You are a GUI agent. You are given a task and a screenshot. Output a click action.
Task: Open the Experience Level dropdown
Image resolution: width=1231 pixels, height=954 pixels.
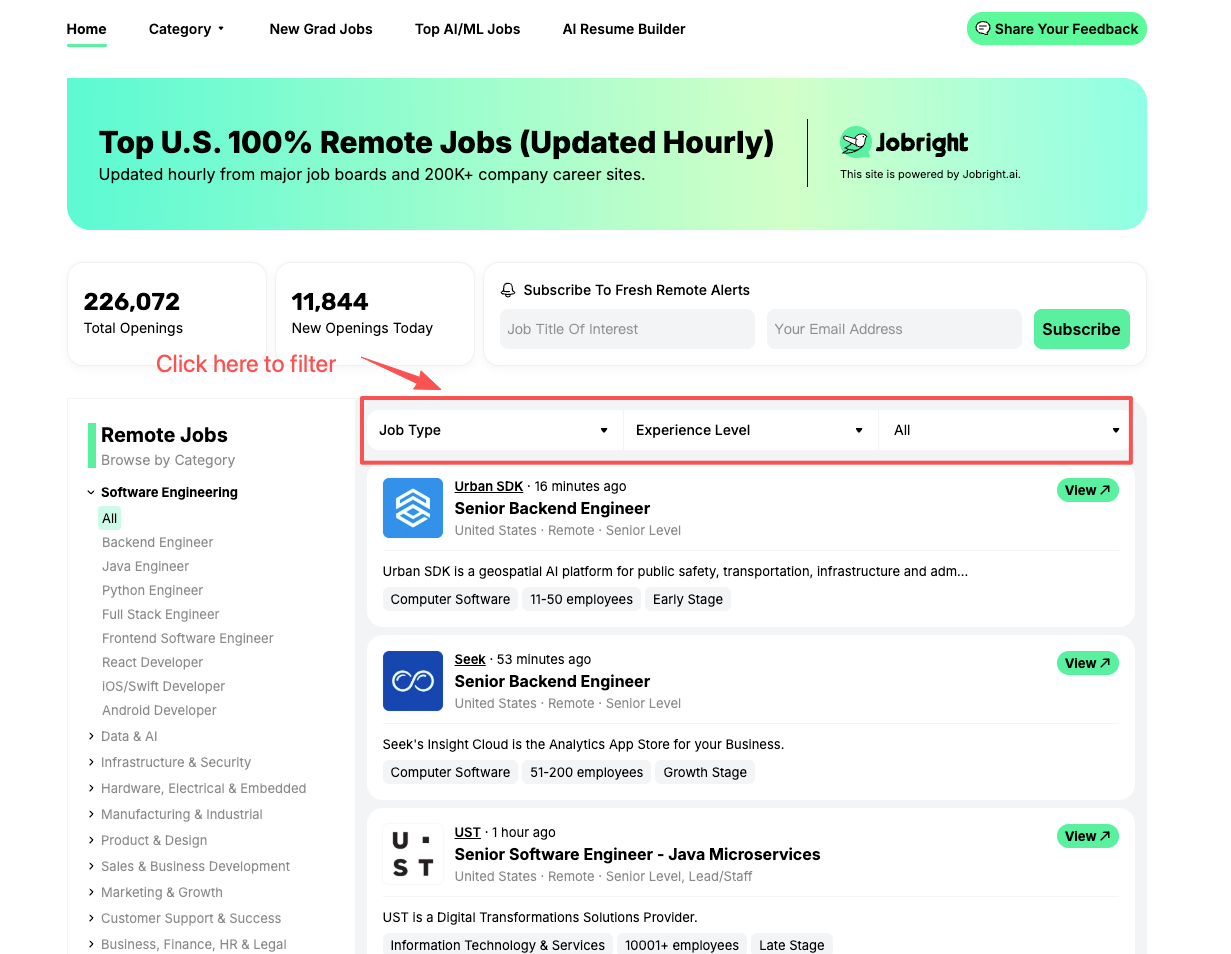[749, 429]
